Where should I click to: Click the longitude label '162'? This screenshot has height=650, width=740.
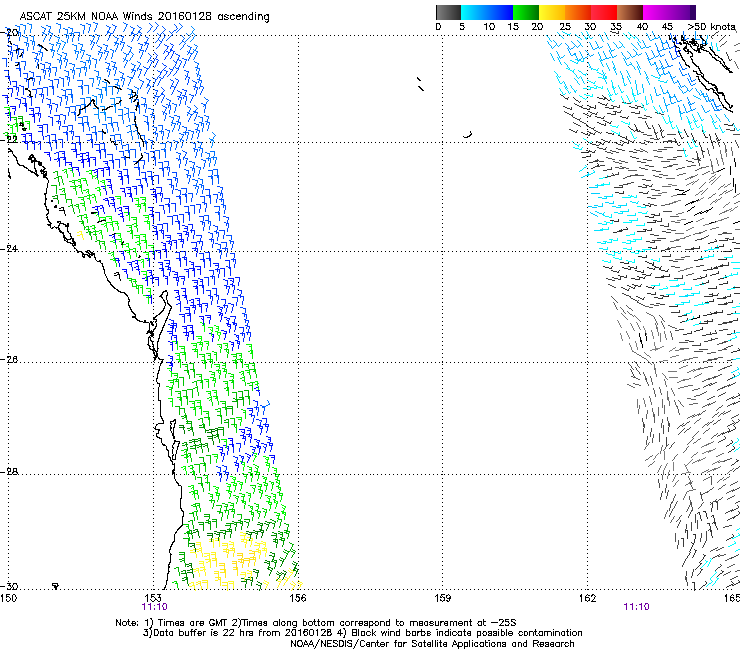click(x=588, y=598)
